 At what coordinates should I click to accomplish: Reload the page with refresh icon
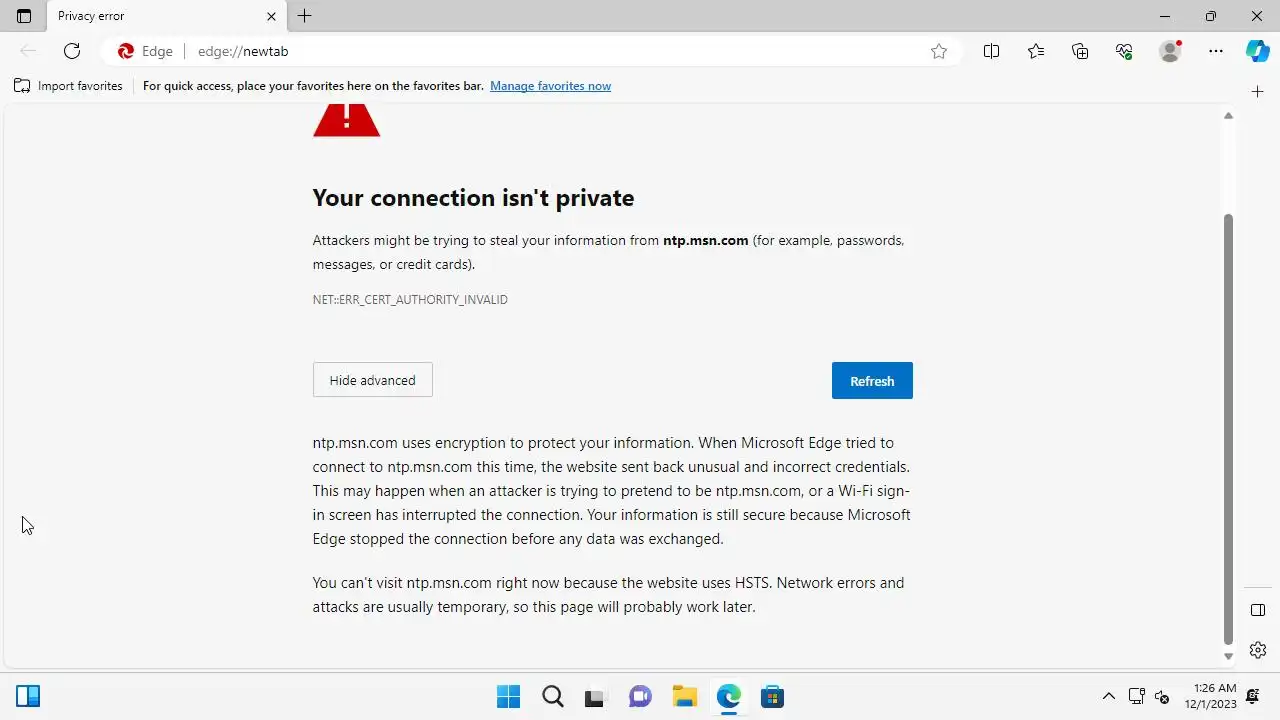(72, 51)
